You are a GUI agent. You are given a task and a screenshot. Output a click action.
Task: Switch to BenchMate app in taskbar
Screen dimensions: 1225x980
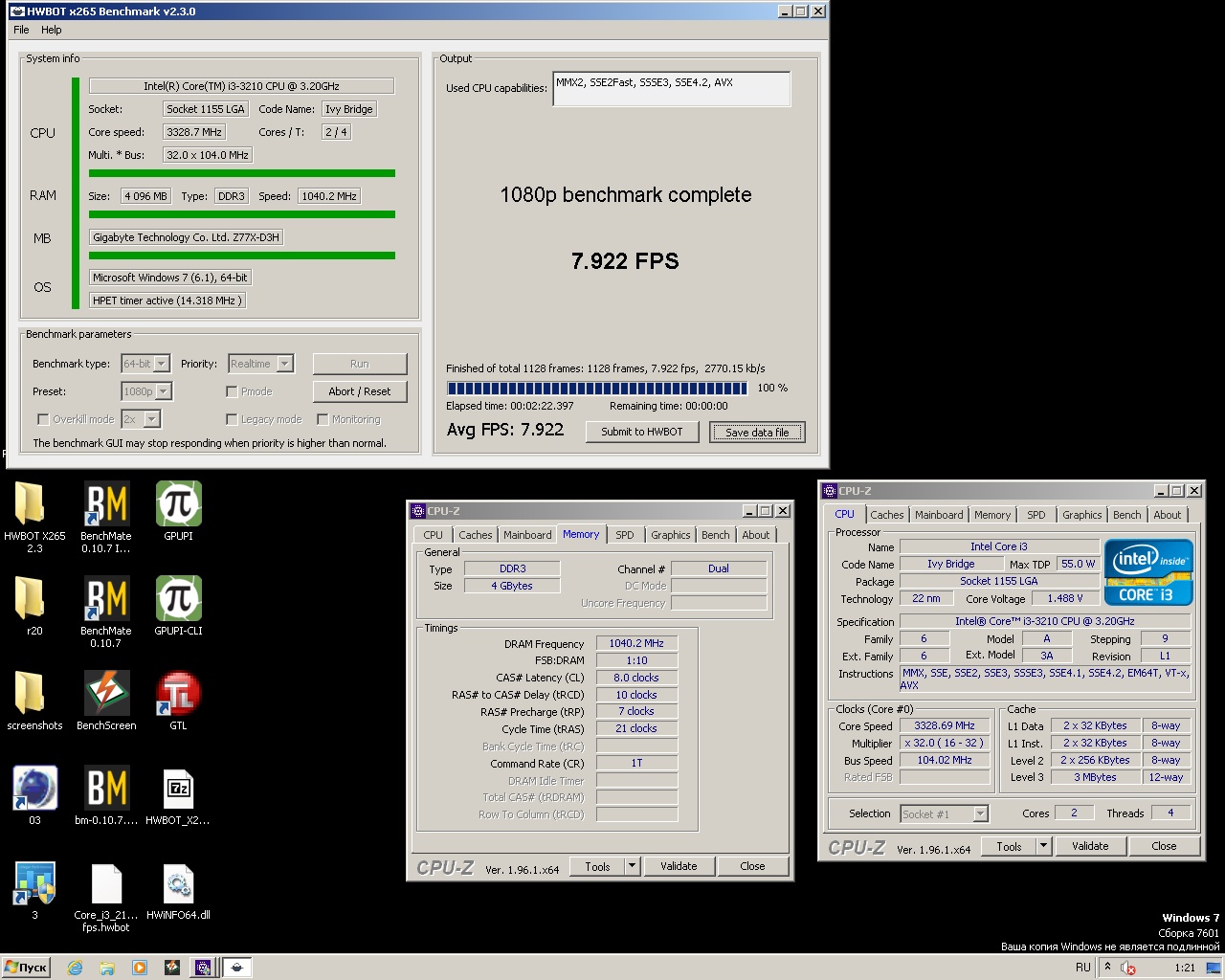171,968
